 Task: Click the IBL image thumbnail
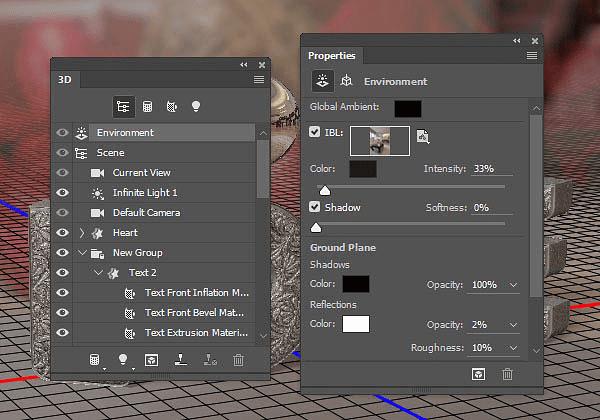[x=380, y=141]
